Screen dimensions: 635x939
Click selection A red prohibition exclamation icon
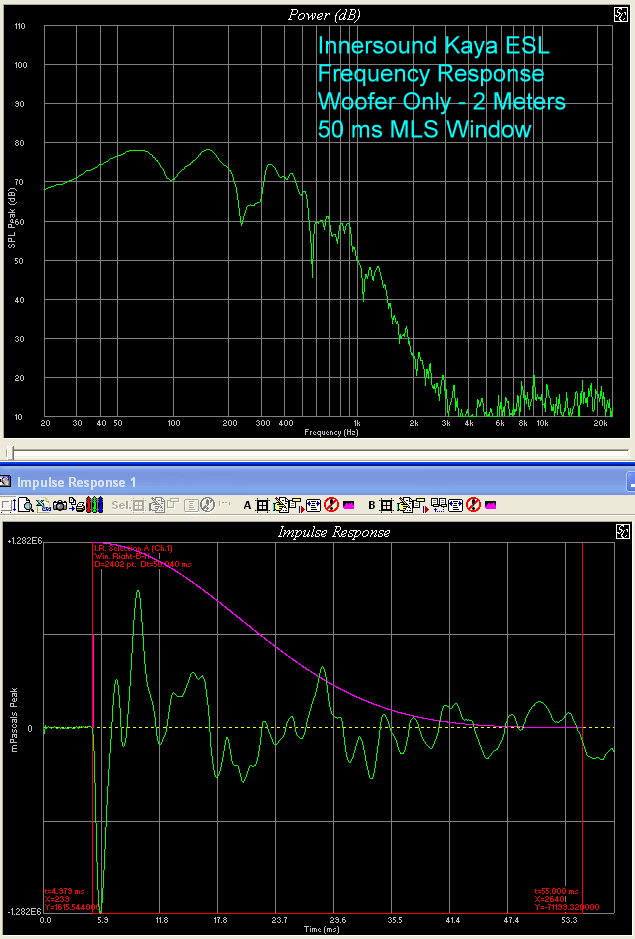point(331,505)
